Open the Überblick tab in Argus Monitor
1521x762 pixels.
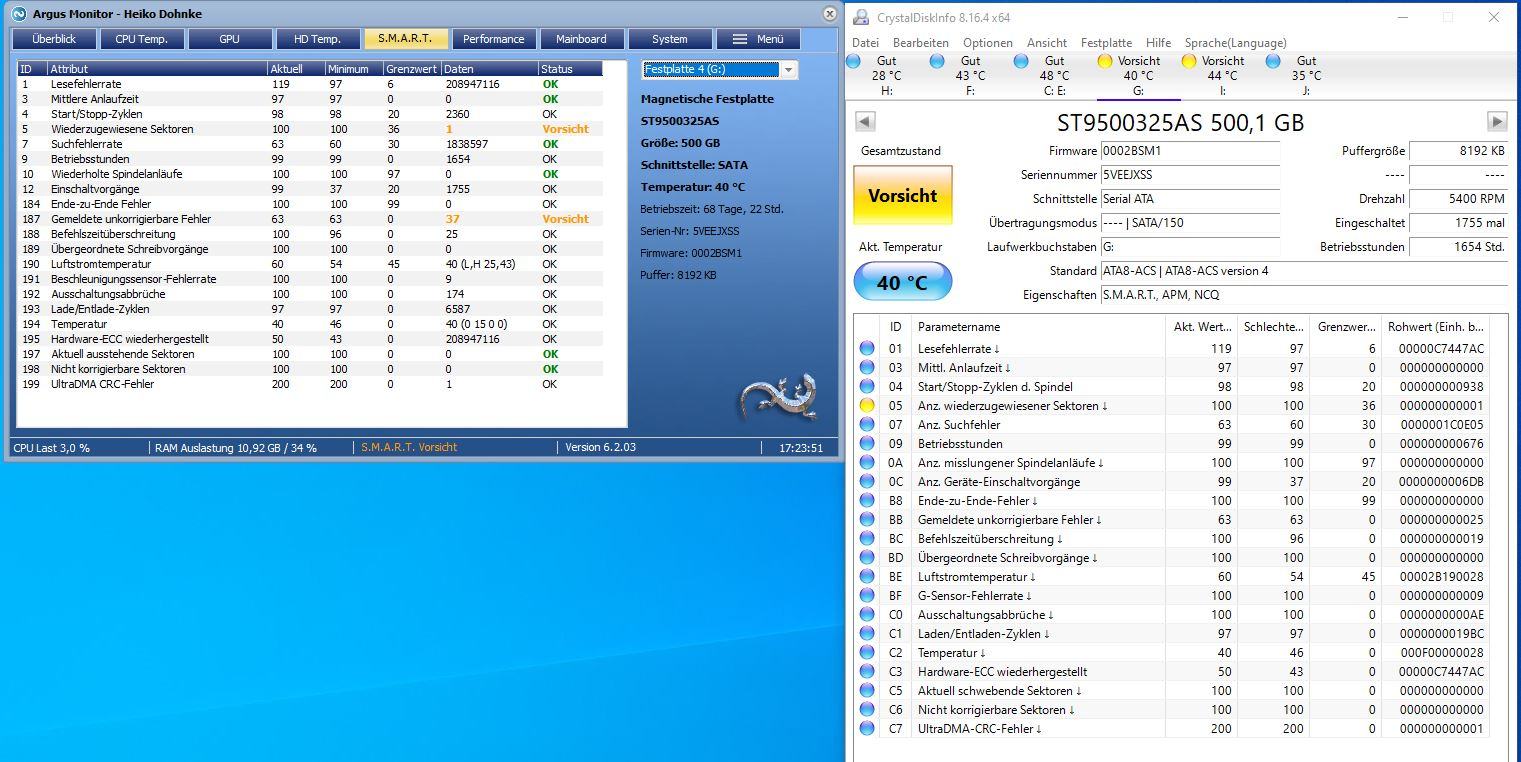(x=54, y=39)
